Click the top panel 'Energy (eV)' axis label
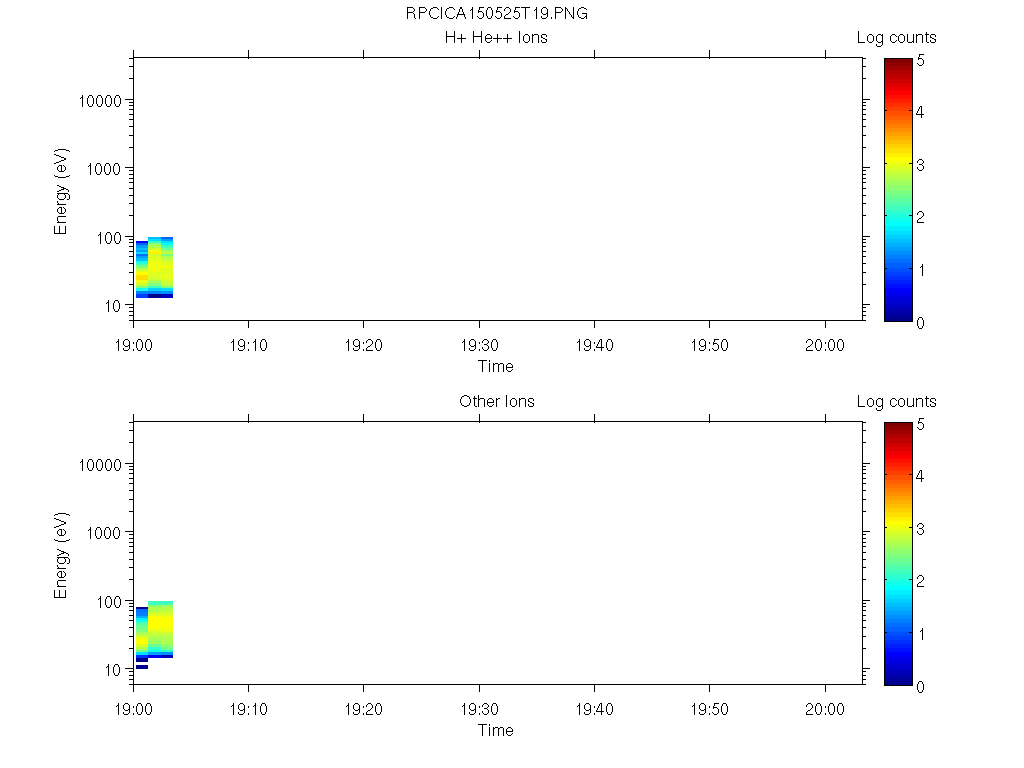The height and width of the screenshot is (768, 1024). 61,191
